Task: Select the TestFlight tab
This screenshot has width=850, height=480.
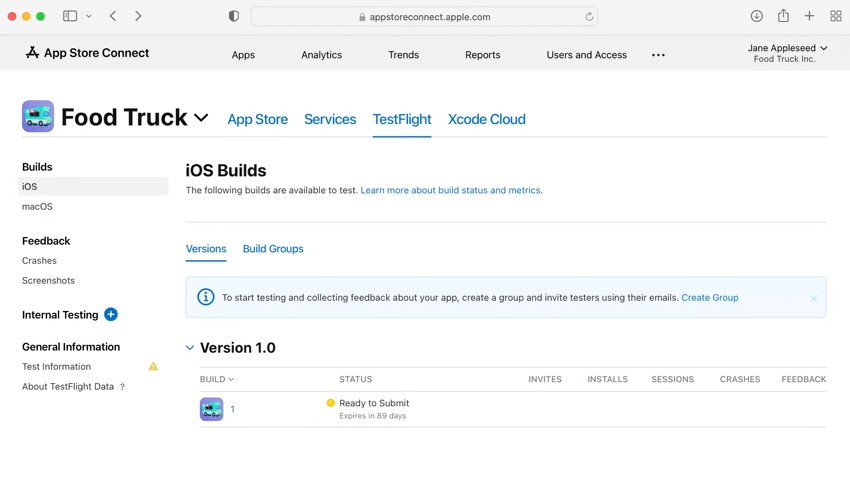Action: [402, 119]
